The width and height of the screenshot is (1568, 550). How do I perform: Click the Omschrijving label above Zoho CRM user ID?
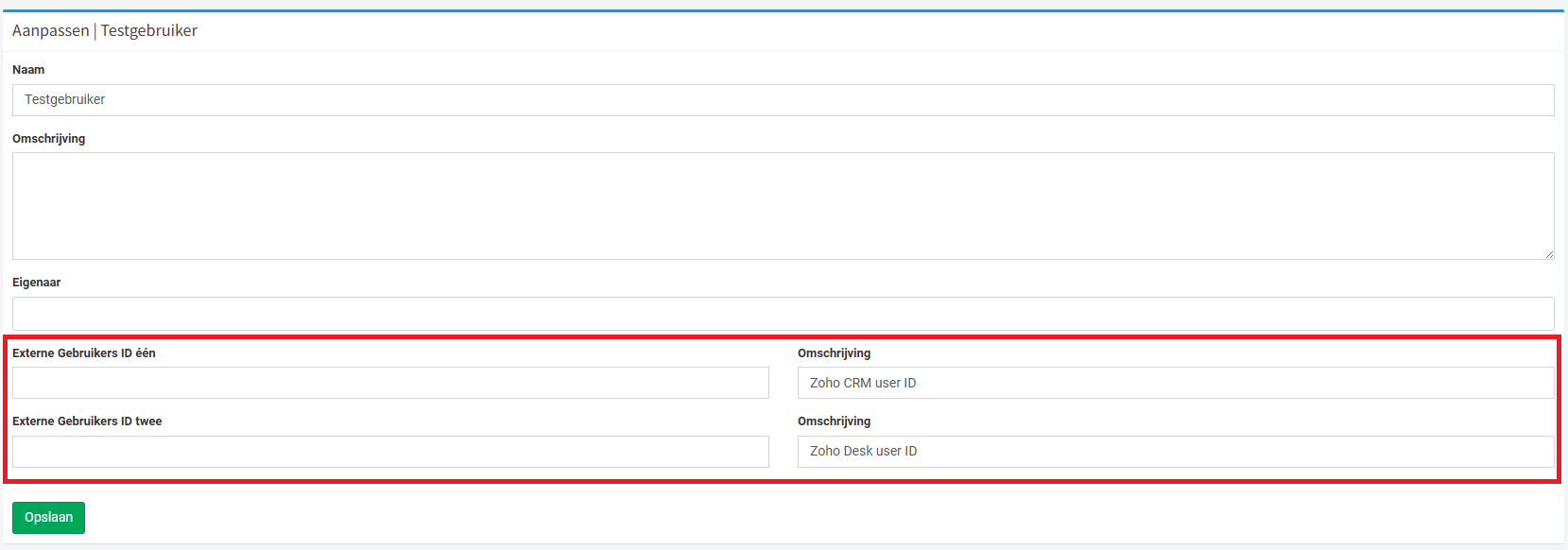pos(834,353)
